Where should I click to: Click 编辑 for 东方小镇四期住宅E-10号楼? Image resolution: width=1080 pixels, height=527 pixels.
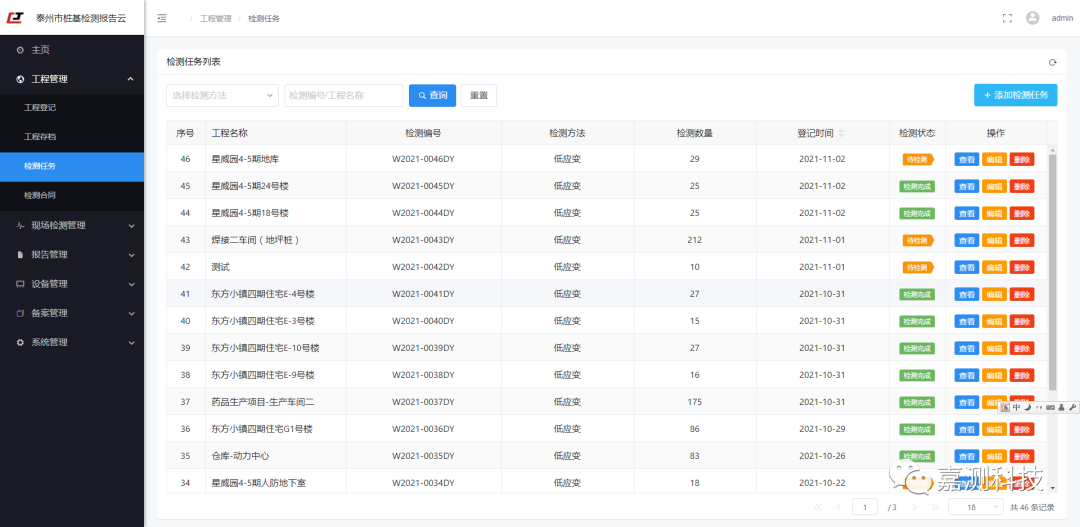(994, 349)
